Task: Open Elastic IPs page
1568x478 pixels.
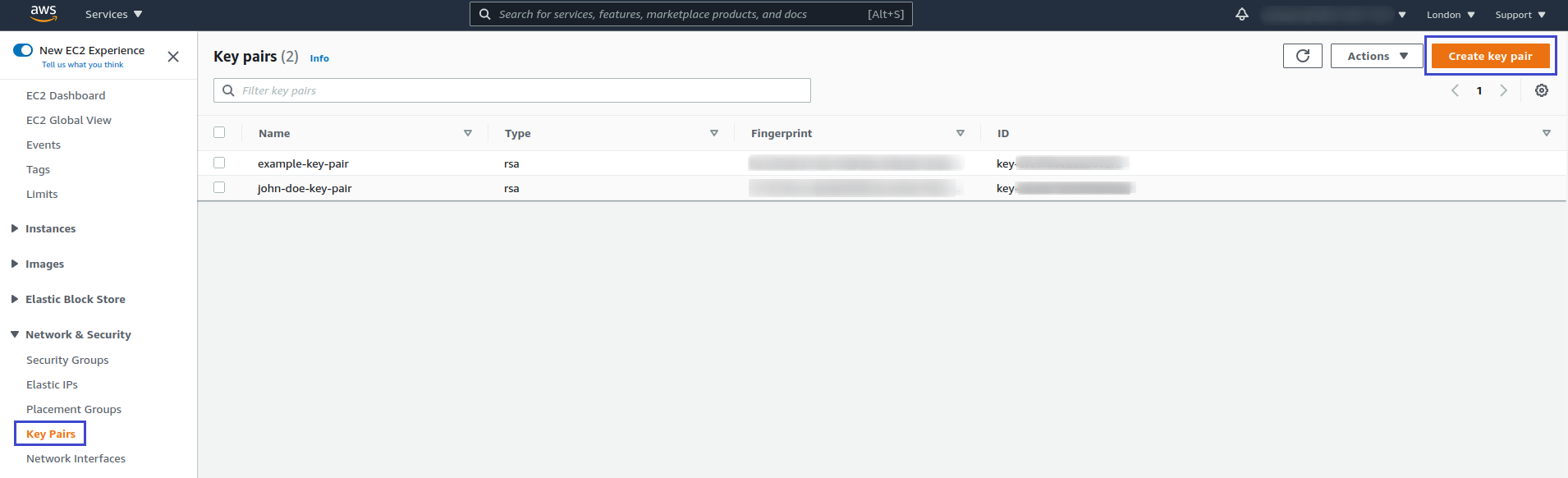Action: pyautogui.click(x=52, y=384)
